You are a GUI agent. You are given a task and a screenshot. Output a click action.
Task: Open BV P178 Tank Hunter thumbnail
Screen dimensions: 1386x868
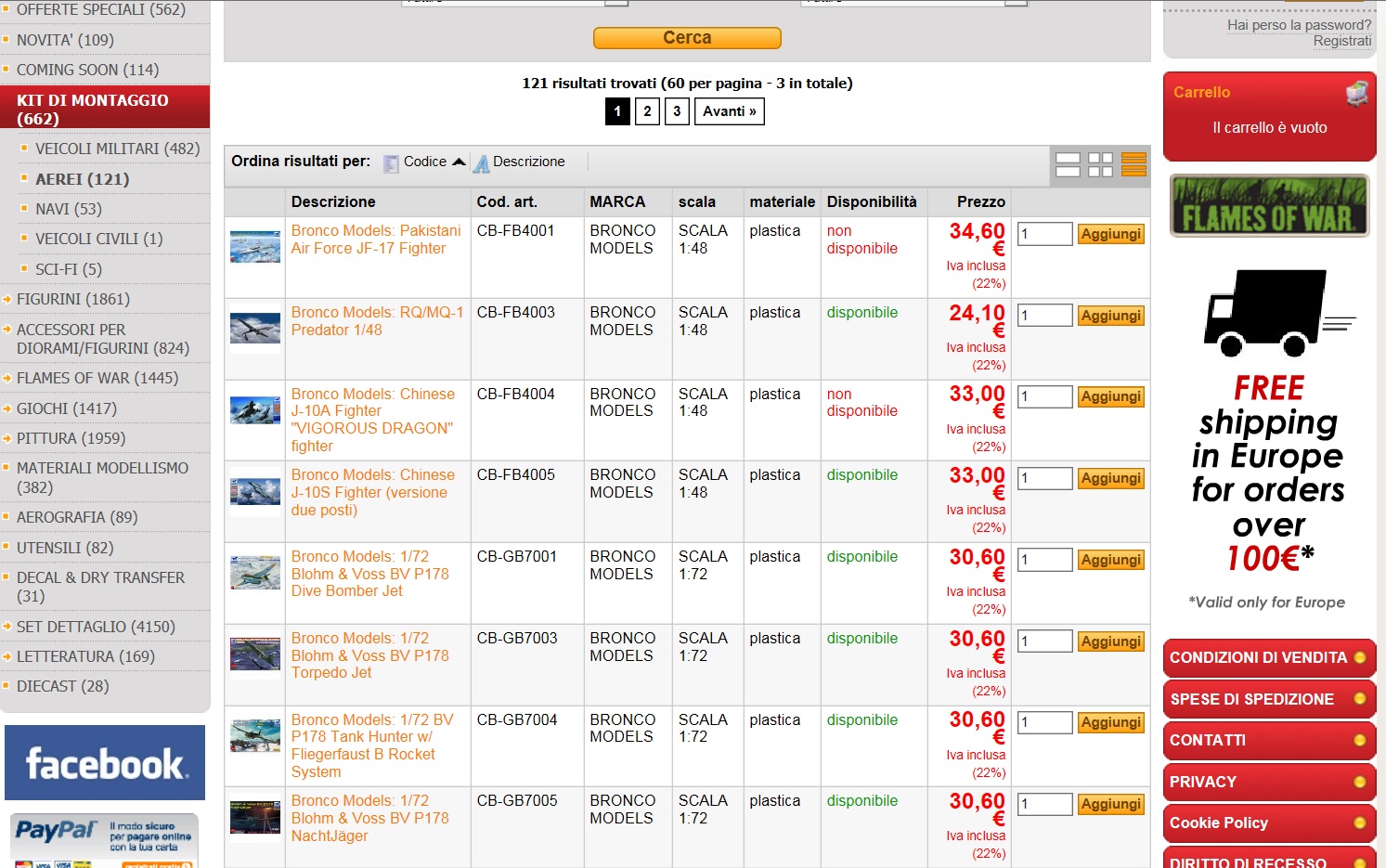(255, 735)
